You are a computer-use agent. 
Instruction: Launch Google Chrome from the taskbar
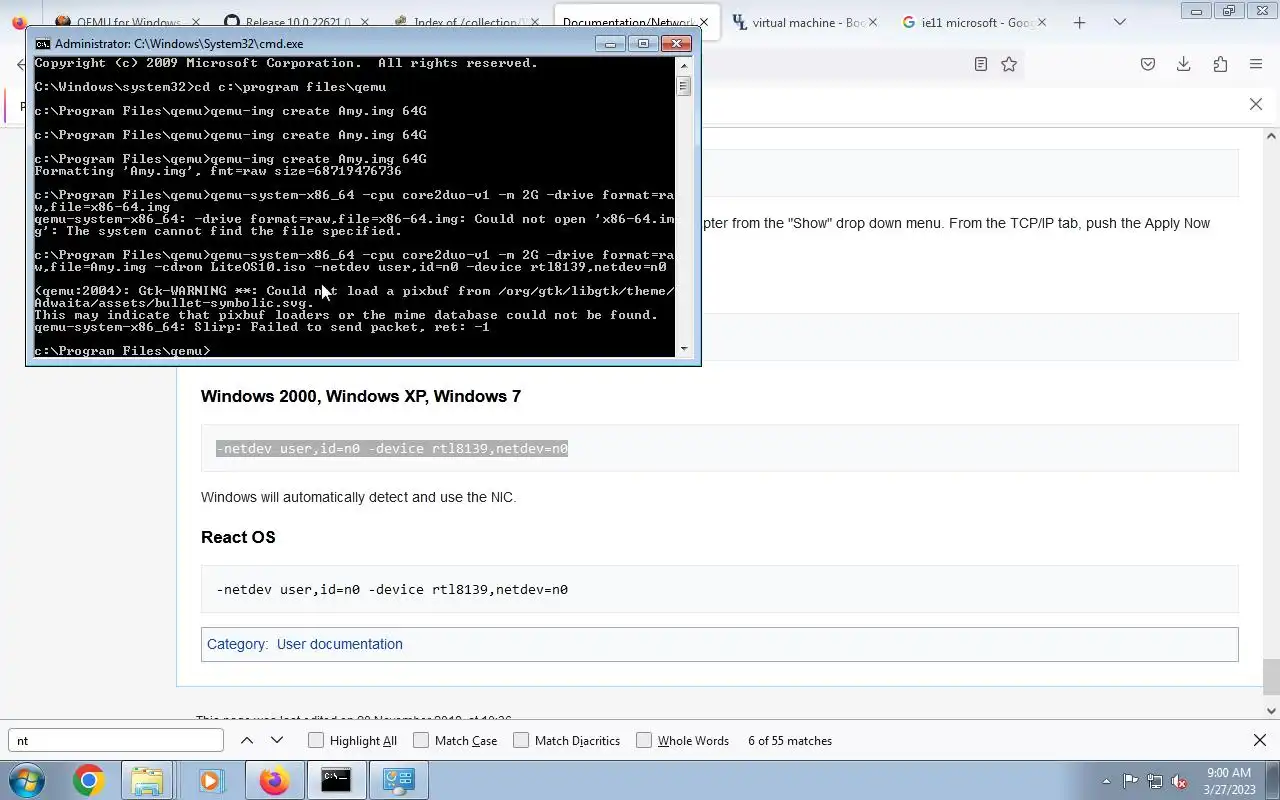(88, 780)
